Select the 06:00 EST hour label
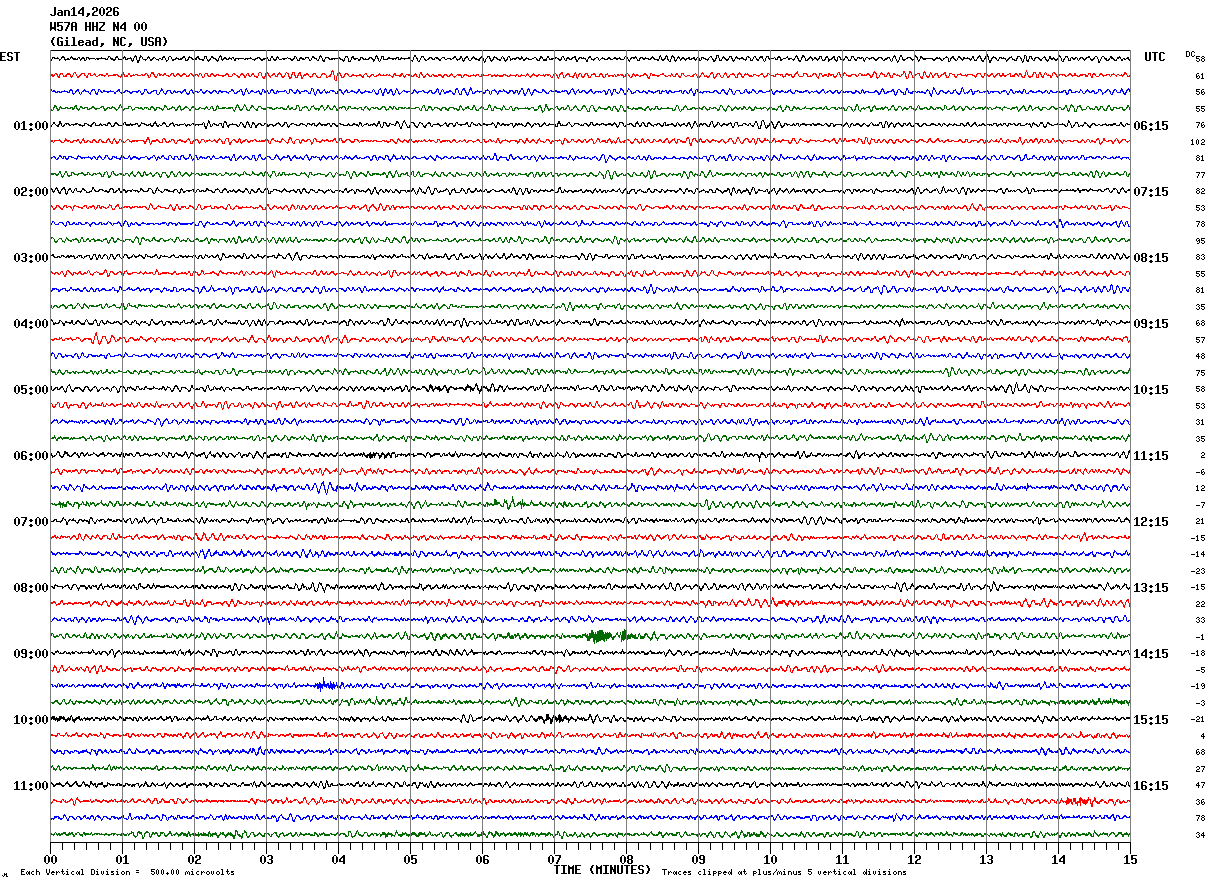The width and height of the screenshot is (1210, 886). click(31, 456)
